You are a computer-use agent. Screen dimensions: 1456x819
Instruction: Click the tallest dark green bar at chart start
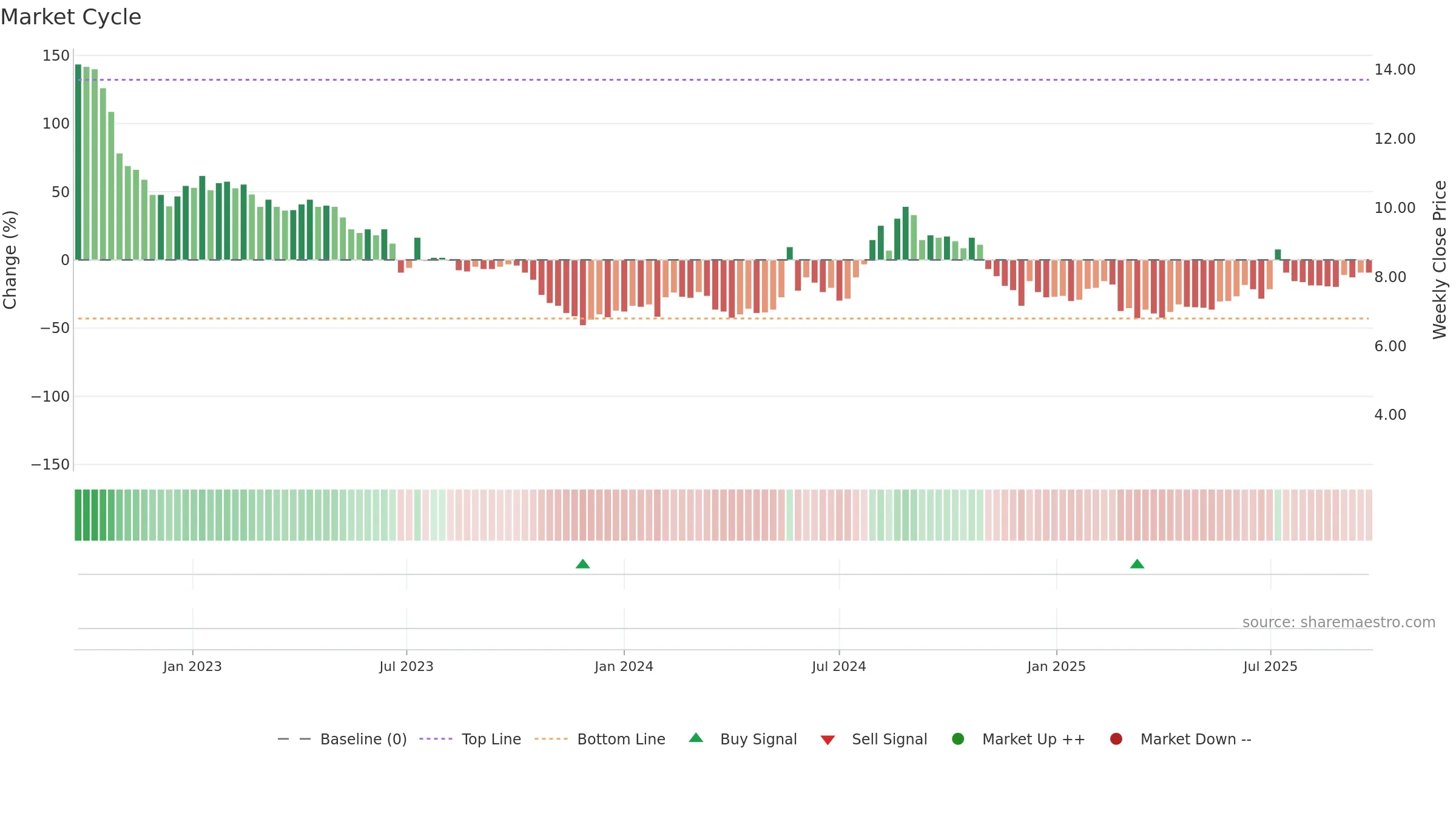[x=78, y=162]
